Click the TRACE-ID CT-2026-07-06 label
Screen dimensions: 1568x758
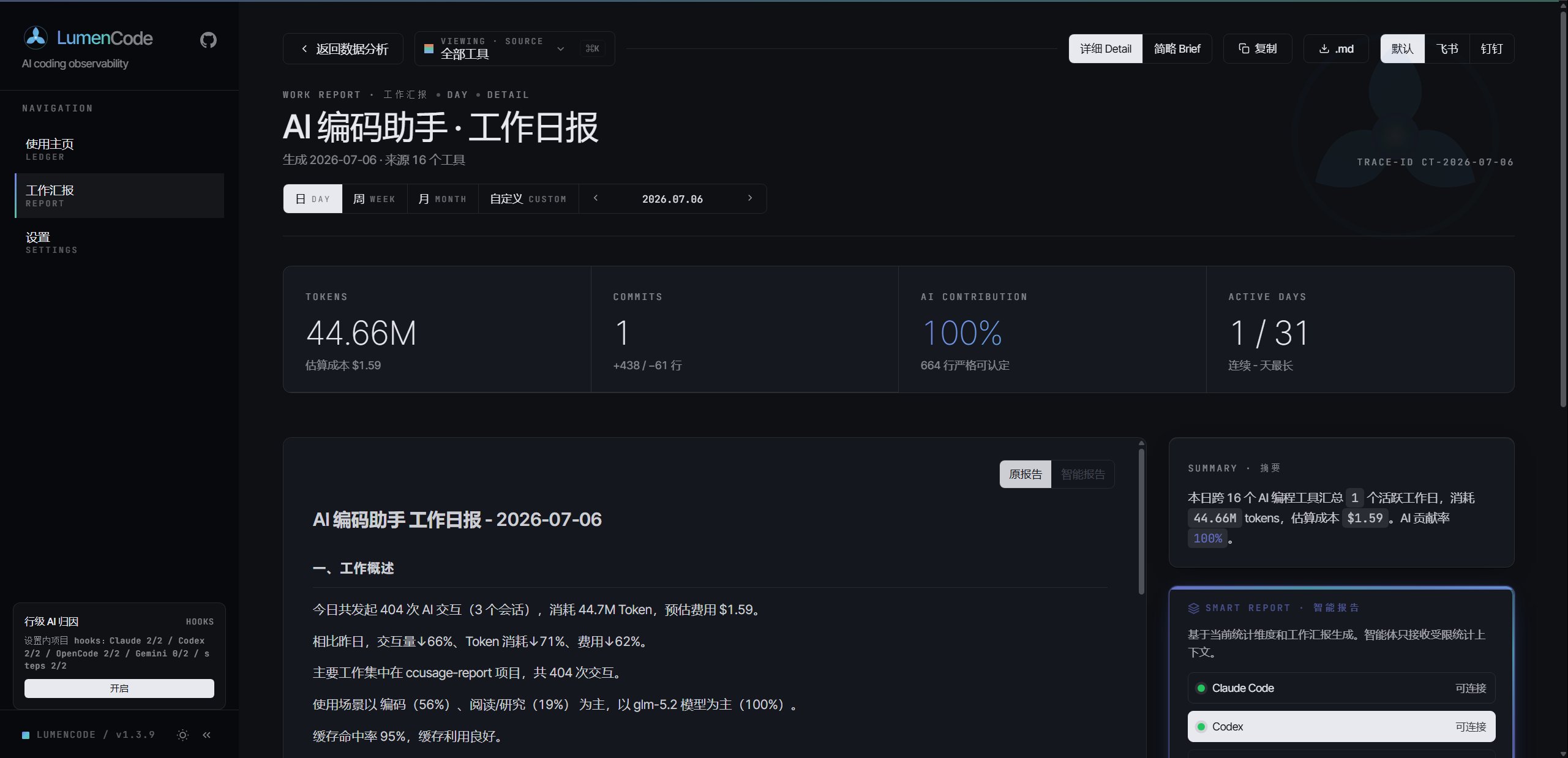(x=1435, y=162)
